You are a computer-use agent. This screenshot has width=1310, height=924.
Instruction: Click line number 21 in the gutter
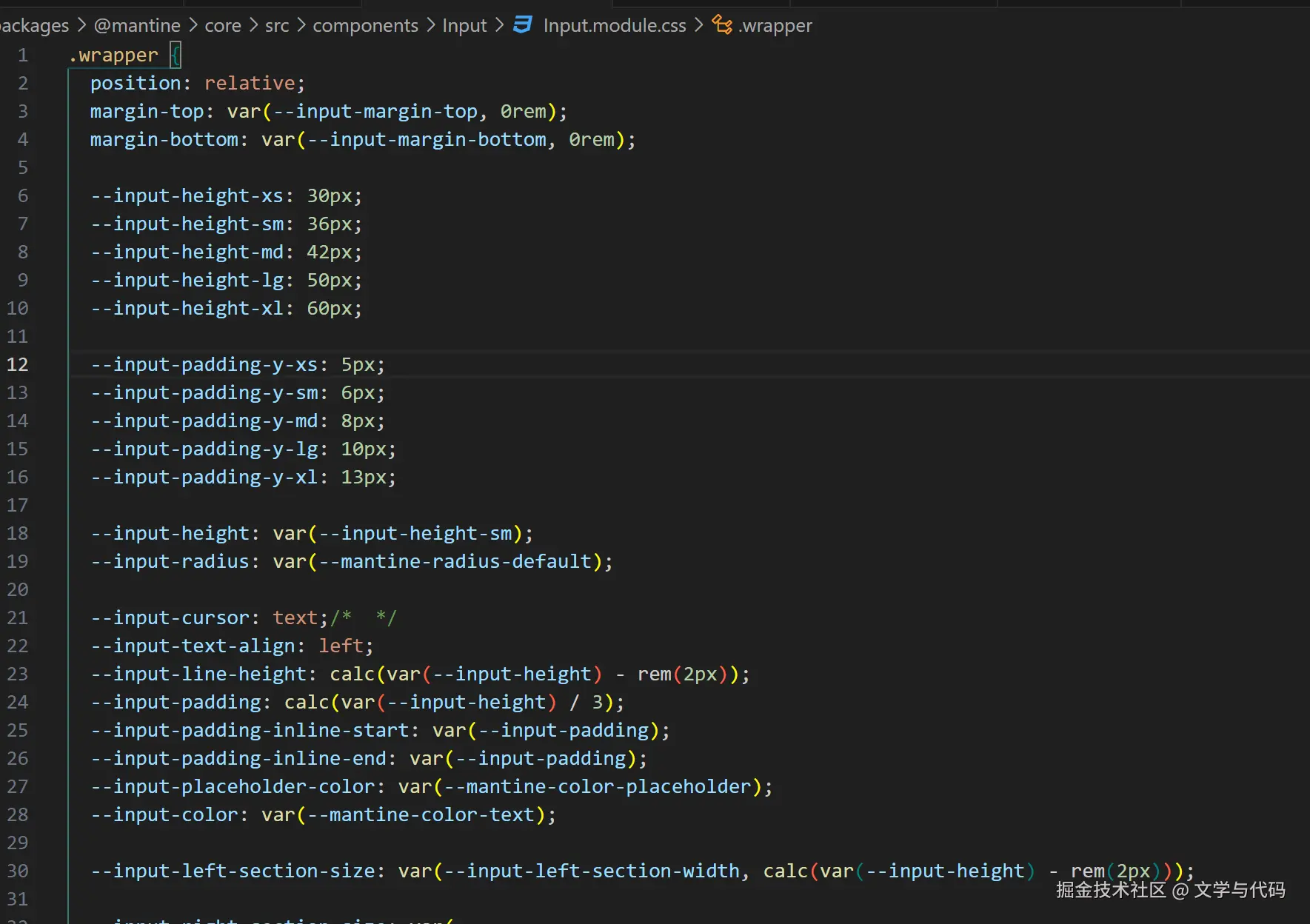18,617
